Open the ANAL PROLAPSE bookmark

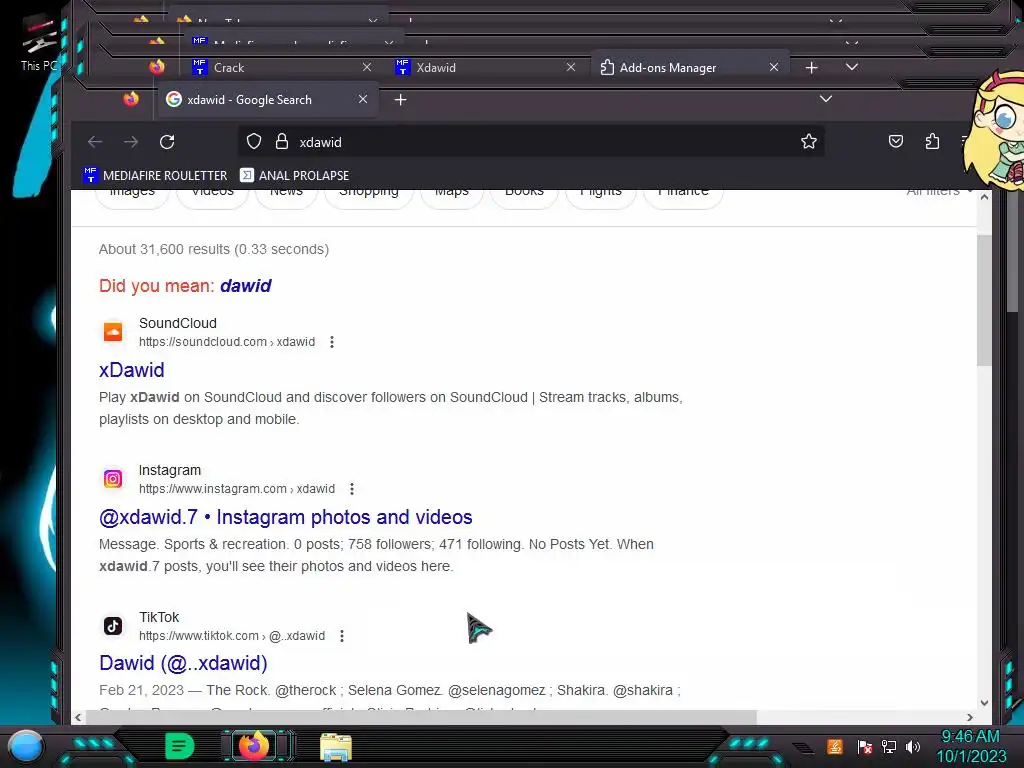tap(295, 175)
